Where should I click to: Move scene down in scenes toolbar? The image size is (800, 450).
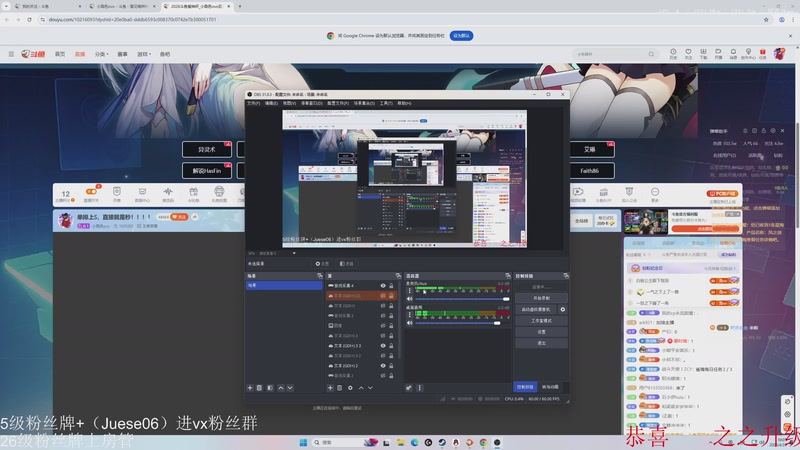(290, 388)
